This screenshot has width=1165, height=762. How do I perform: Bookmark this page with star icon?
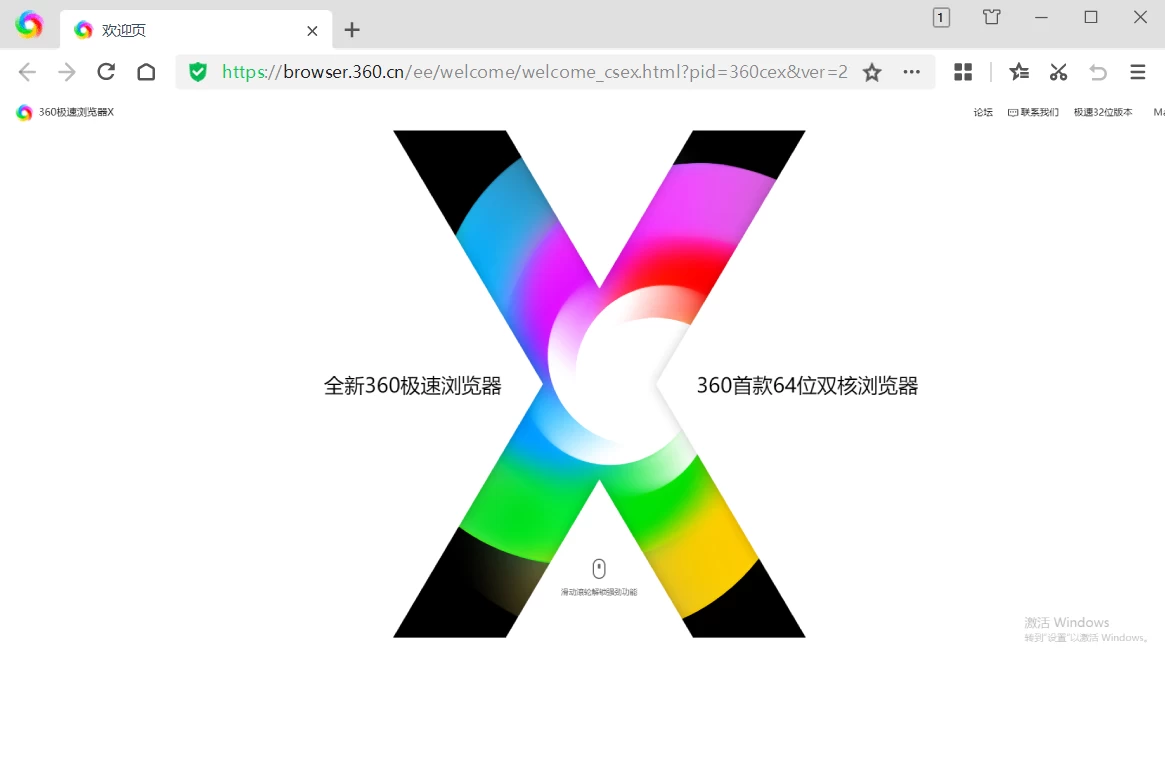(872, 72)
